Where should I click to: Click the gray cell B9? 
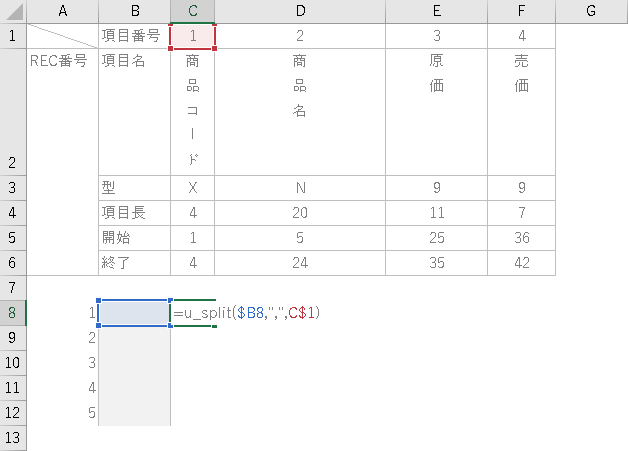(135, 338)
